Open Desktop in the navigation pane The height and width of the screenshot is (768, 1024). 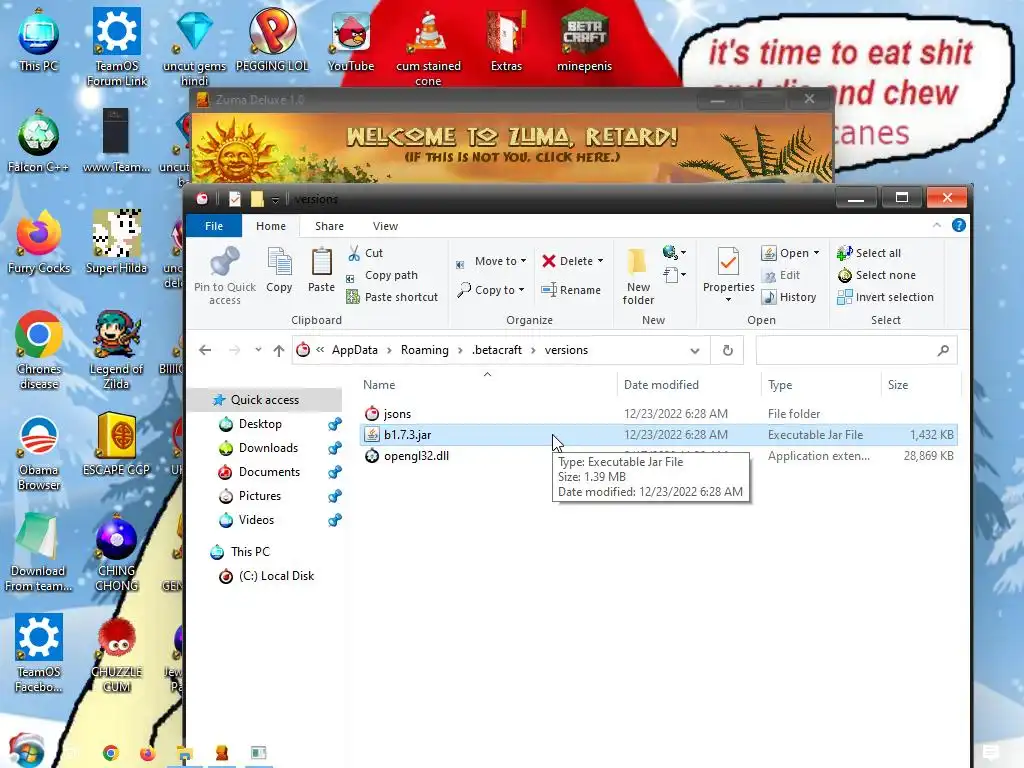point(259,424)
